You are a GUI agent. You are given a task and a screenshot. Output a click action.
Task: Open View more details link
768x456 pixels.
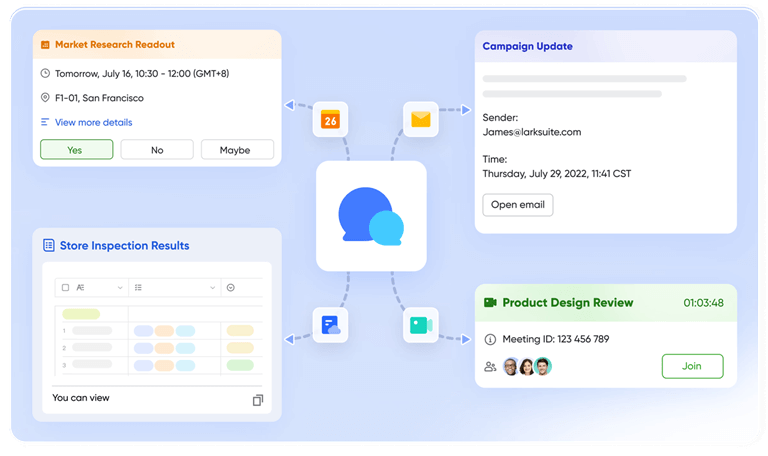94,122
